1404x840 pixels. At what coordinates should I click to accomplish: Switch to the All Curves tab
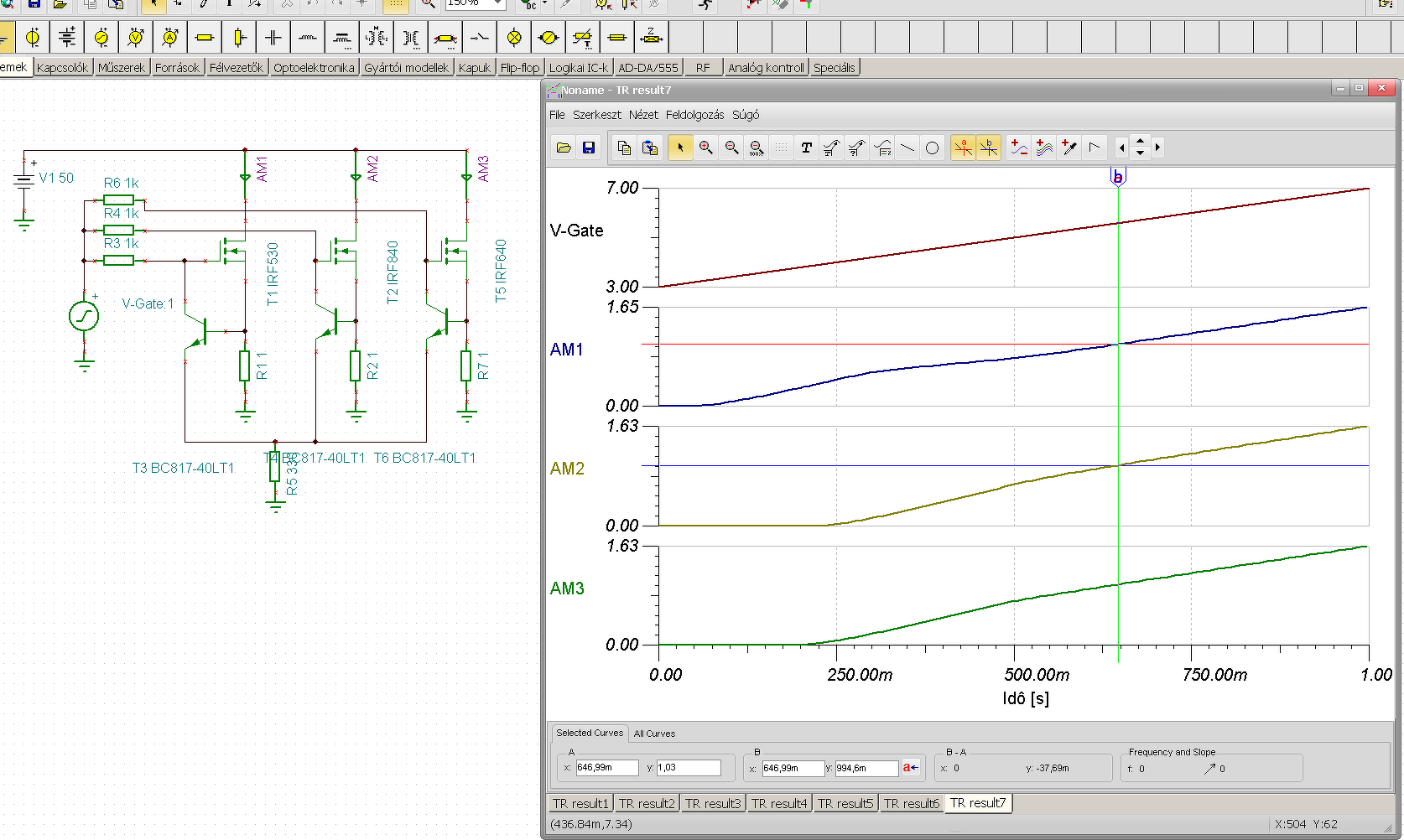point(654,734)
